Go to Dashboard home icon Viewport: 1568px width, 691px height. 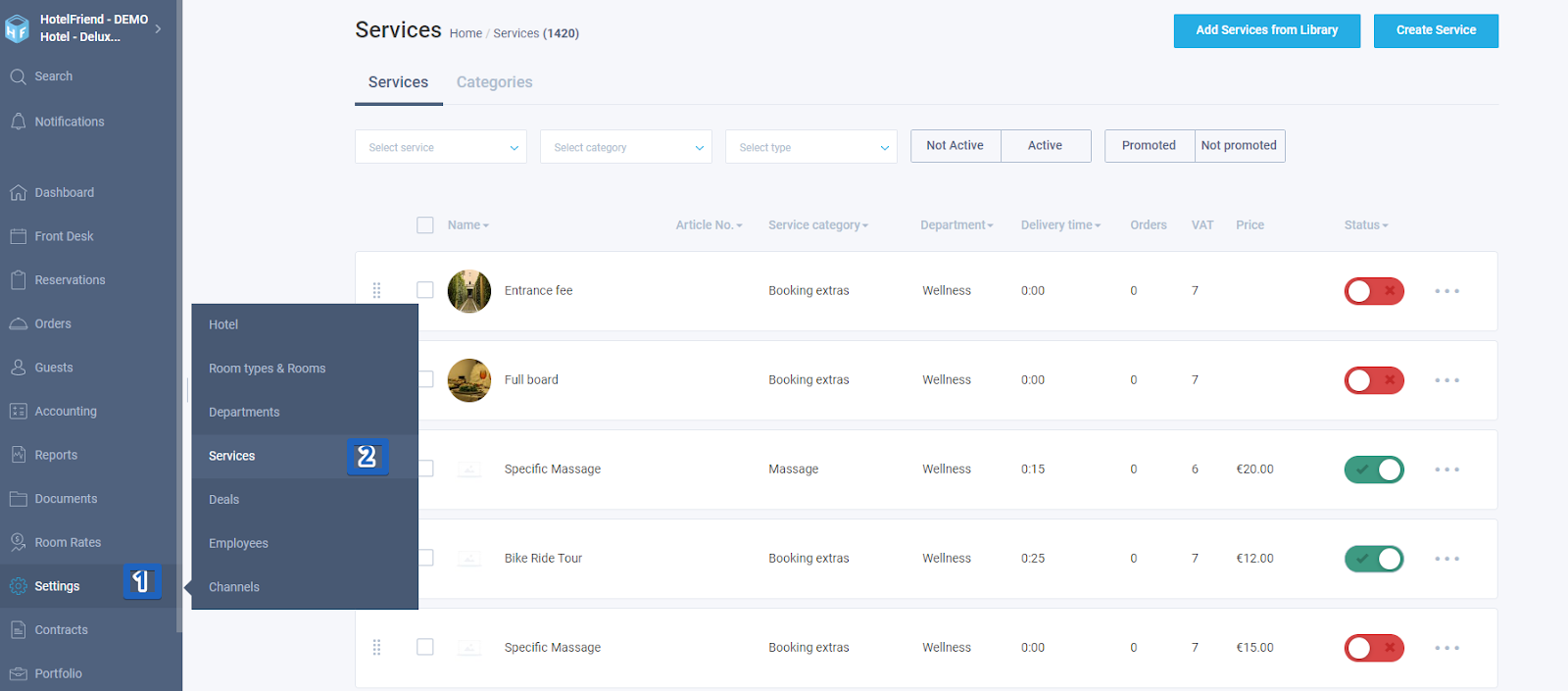18,193
